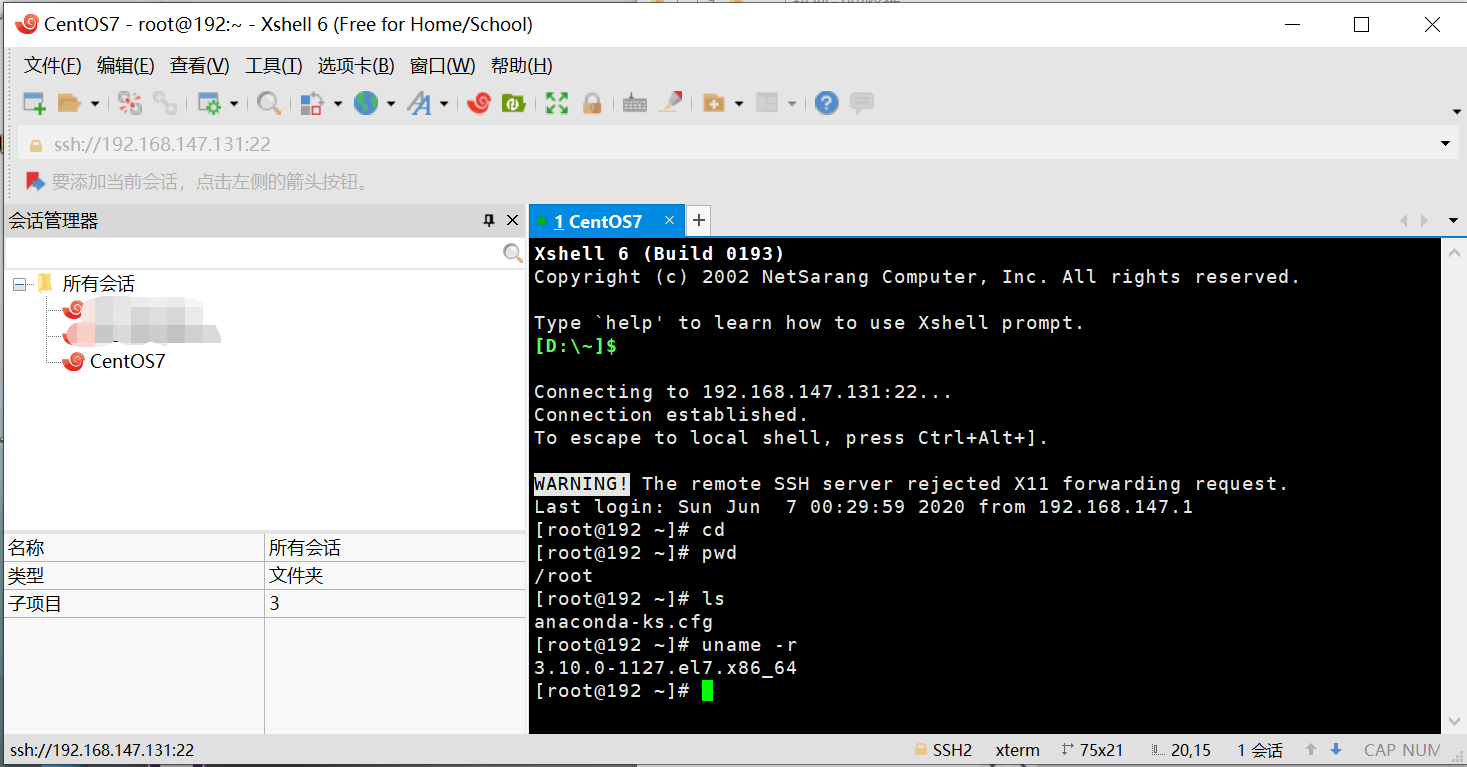Open the address bar history dropdown

tap(1445, 144)
